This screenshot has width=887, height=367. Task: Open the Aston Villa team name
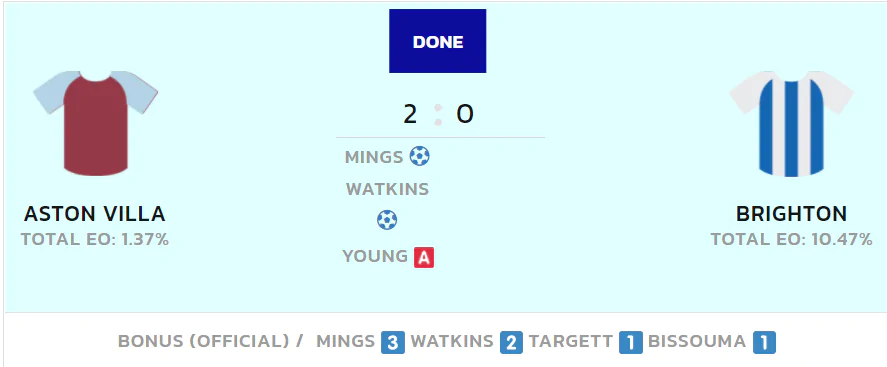coord(94,214)
